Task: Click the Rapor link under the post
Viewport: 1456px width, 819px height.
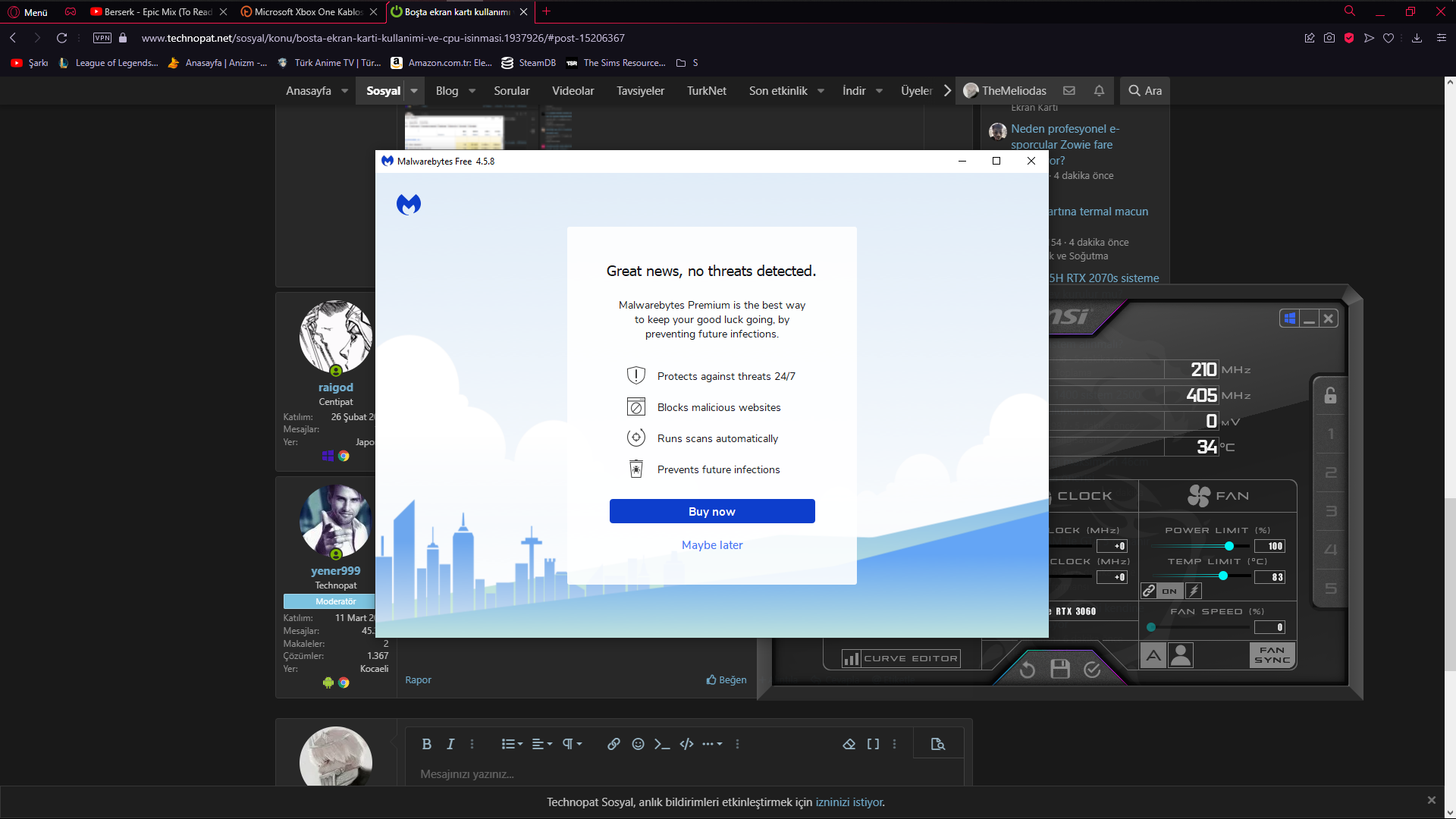Action: 418,680
